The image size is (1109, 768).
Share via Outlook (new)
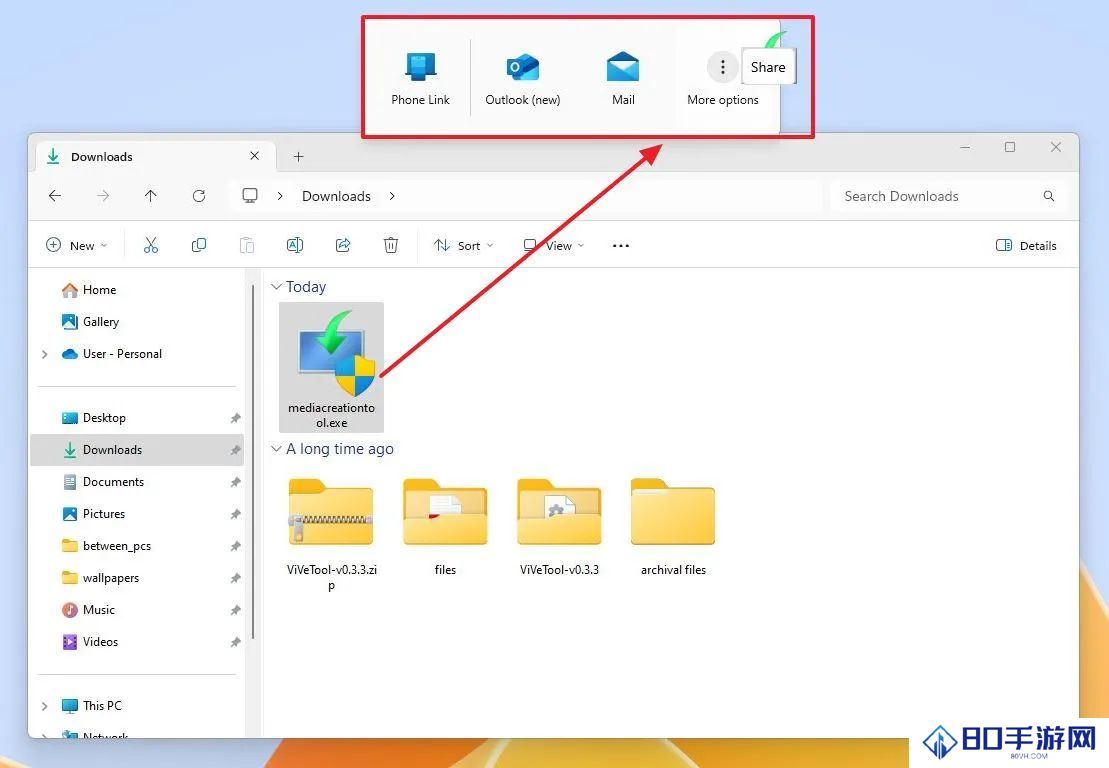[523, 78]
